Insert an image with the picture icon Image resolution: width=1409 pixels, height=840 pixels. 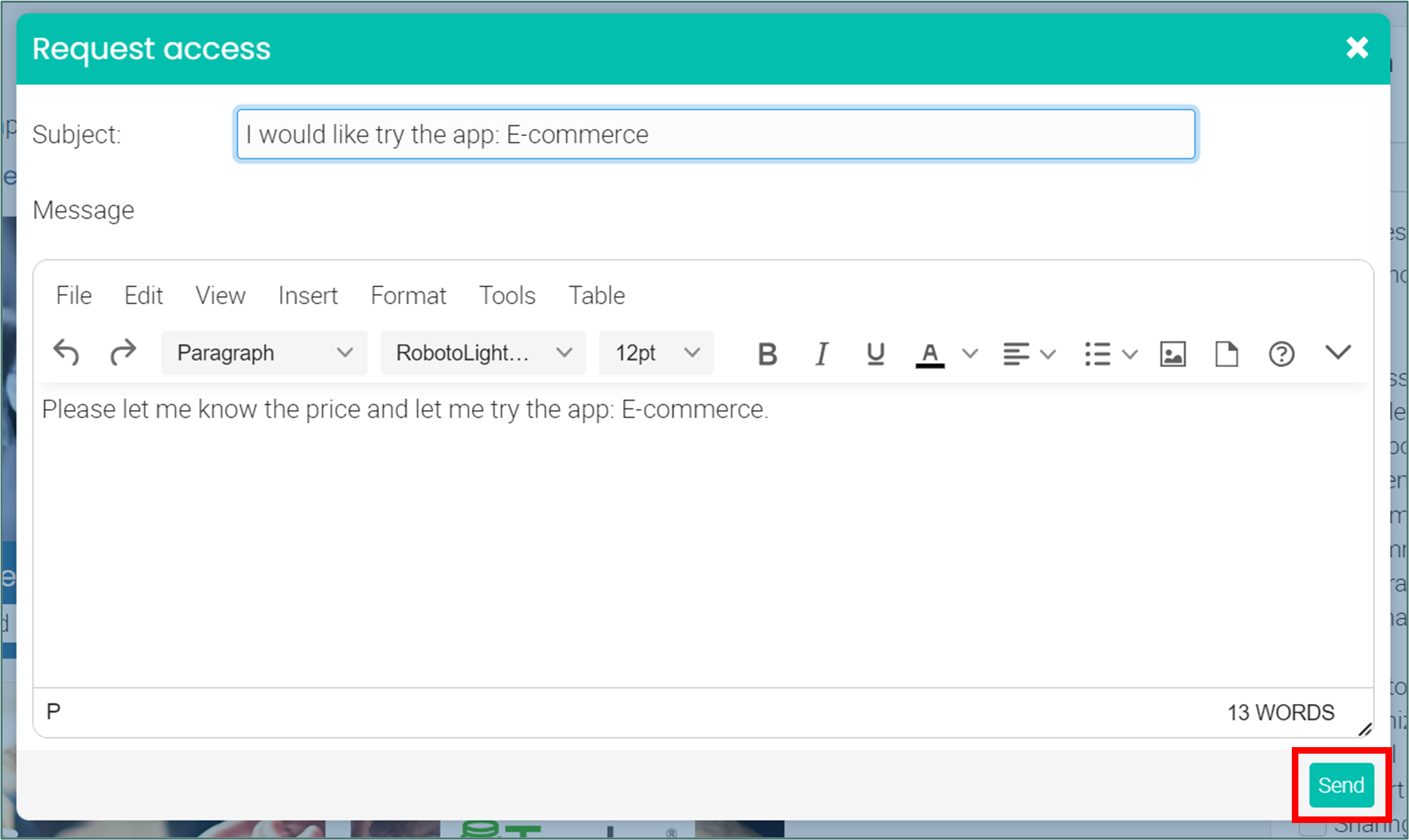1172,354
